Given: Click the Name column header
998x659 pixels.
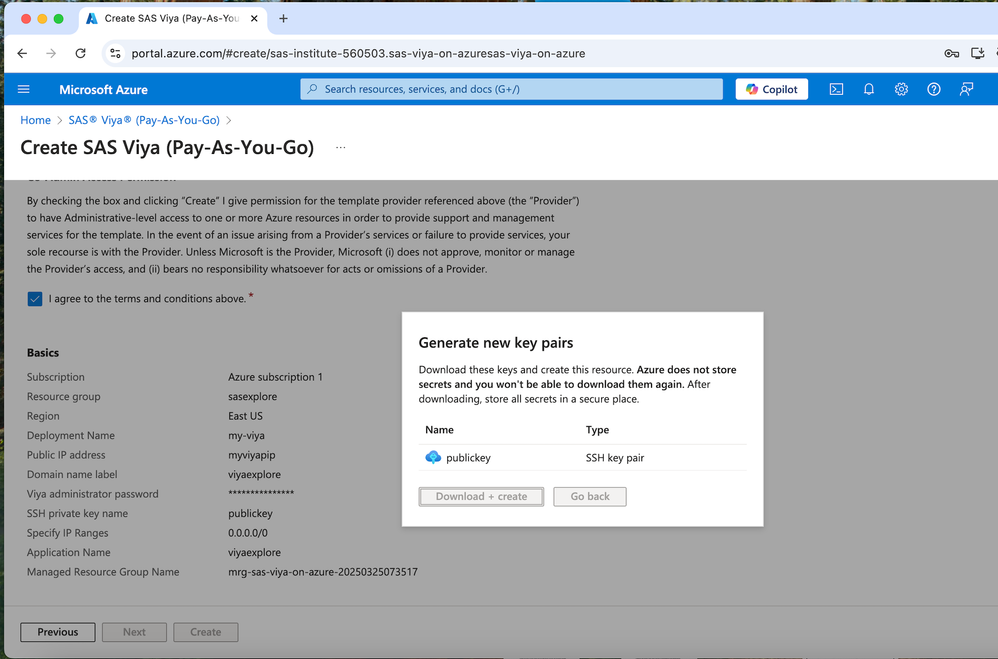Looking at the screenshot, I should coord(439,430).
